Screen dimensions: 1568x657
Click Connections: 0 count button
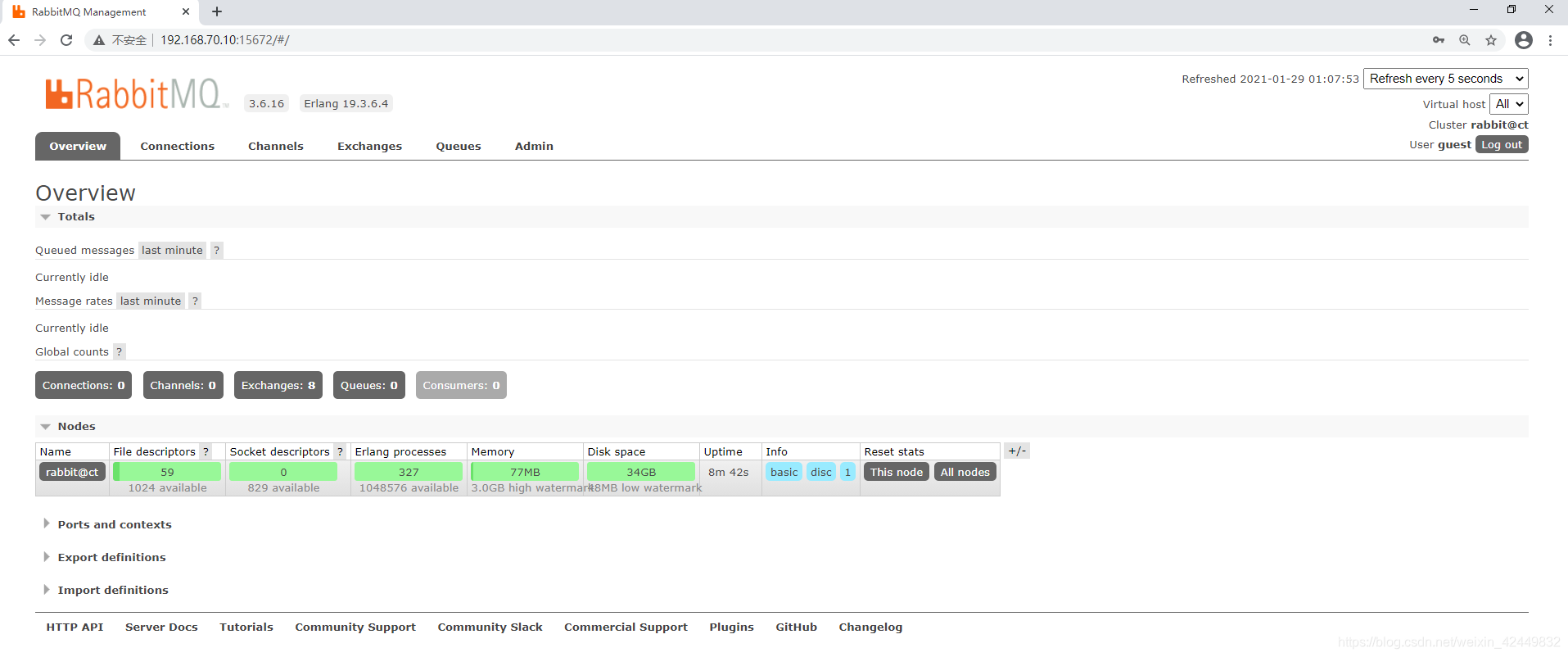[84, 386]
